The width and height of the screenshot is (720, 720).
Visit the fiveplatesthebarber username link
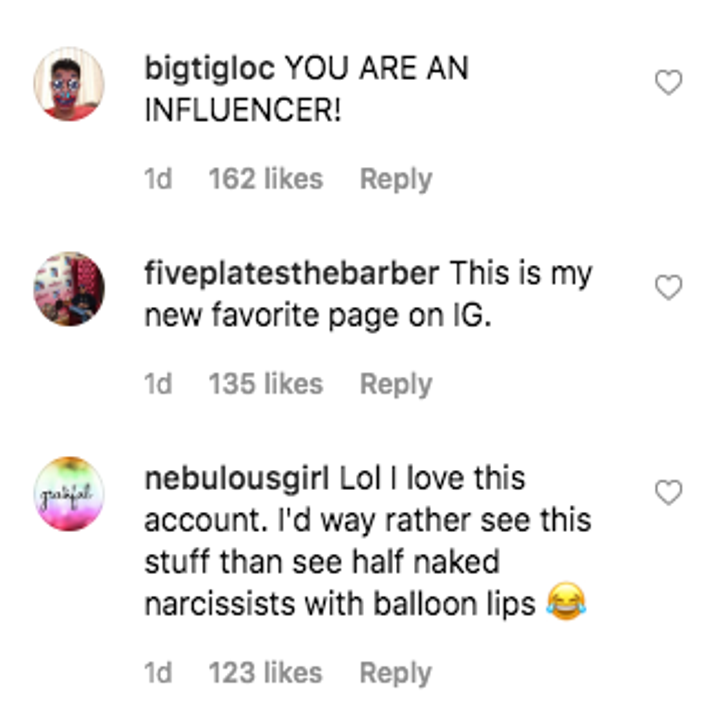(x=292, y=273)
